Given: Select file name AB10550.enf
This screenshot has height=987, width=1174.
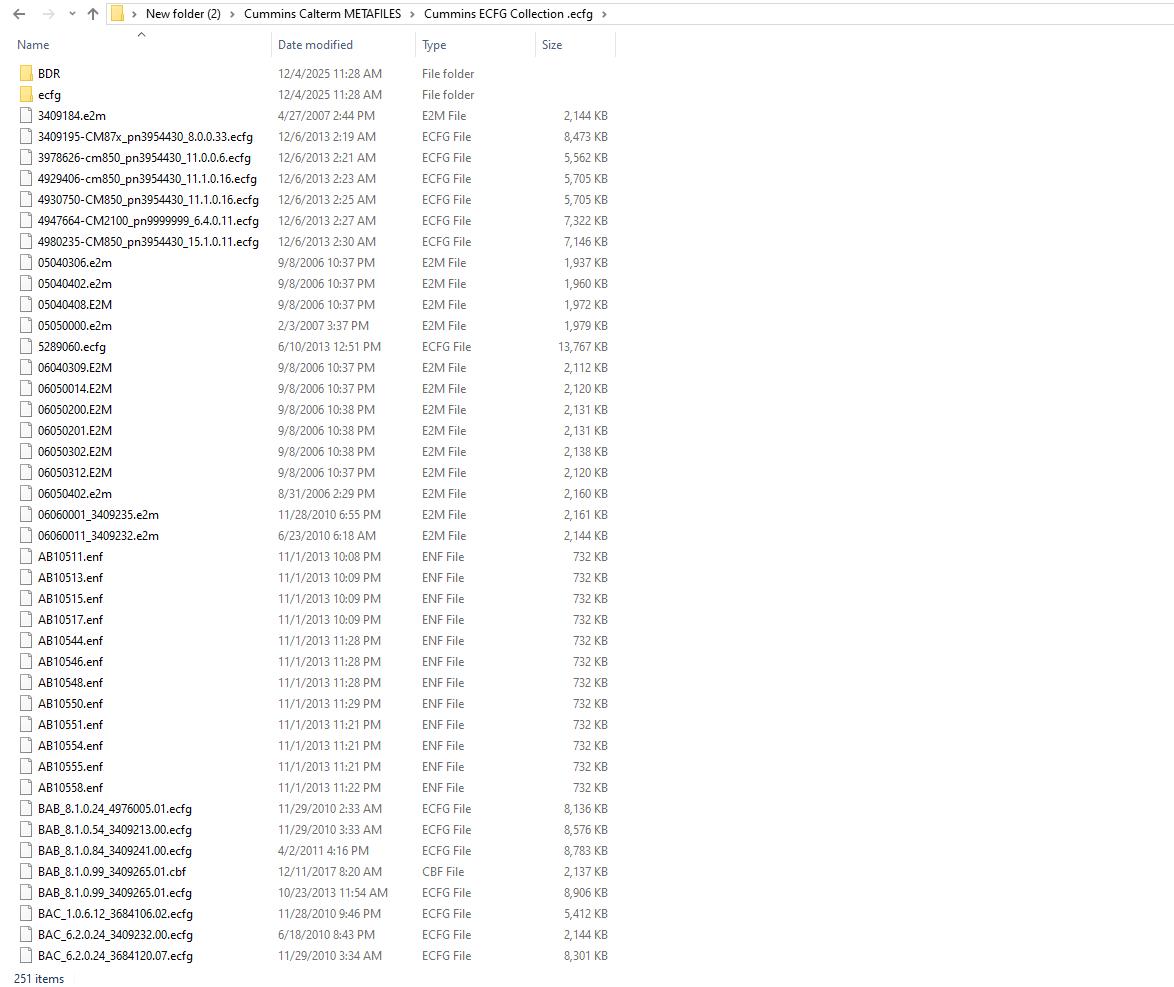Looking at the screenshot, I should 70,703.
